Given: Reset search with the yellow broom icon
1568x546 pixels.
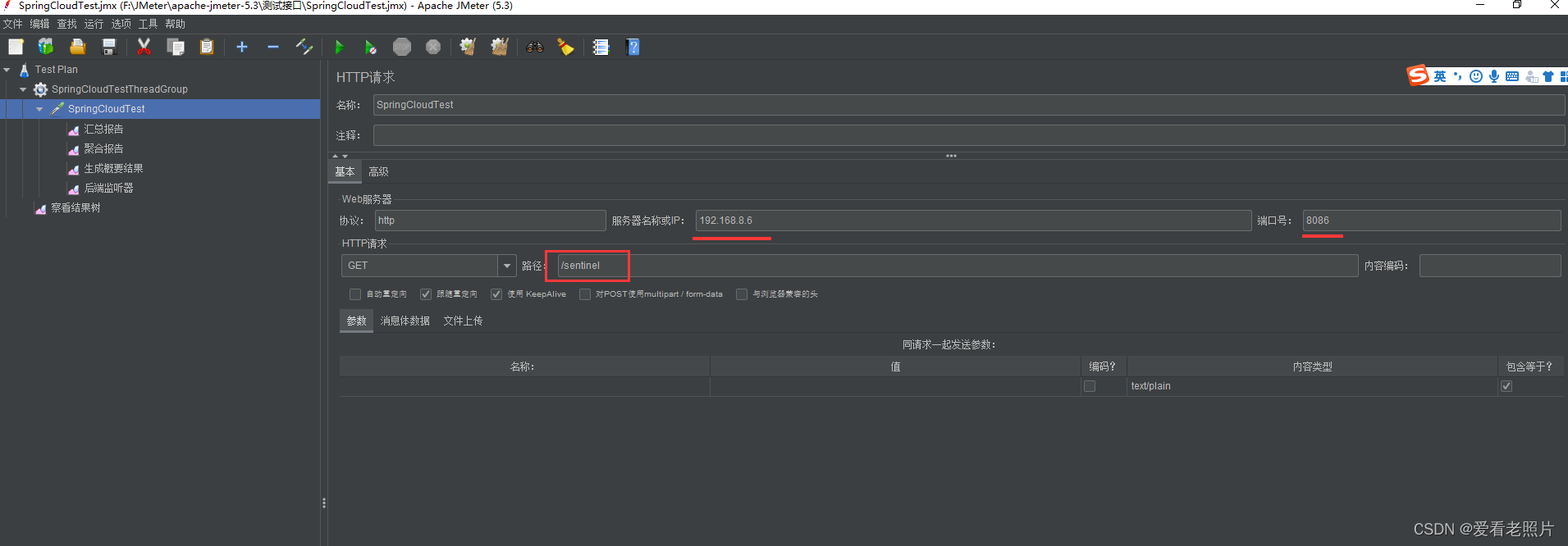Looking at the screenshot, I should (565, 47).
